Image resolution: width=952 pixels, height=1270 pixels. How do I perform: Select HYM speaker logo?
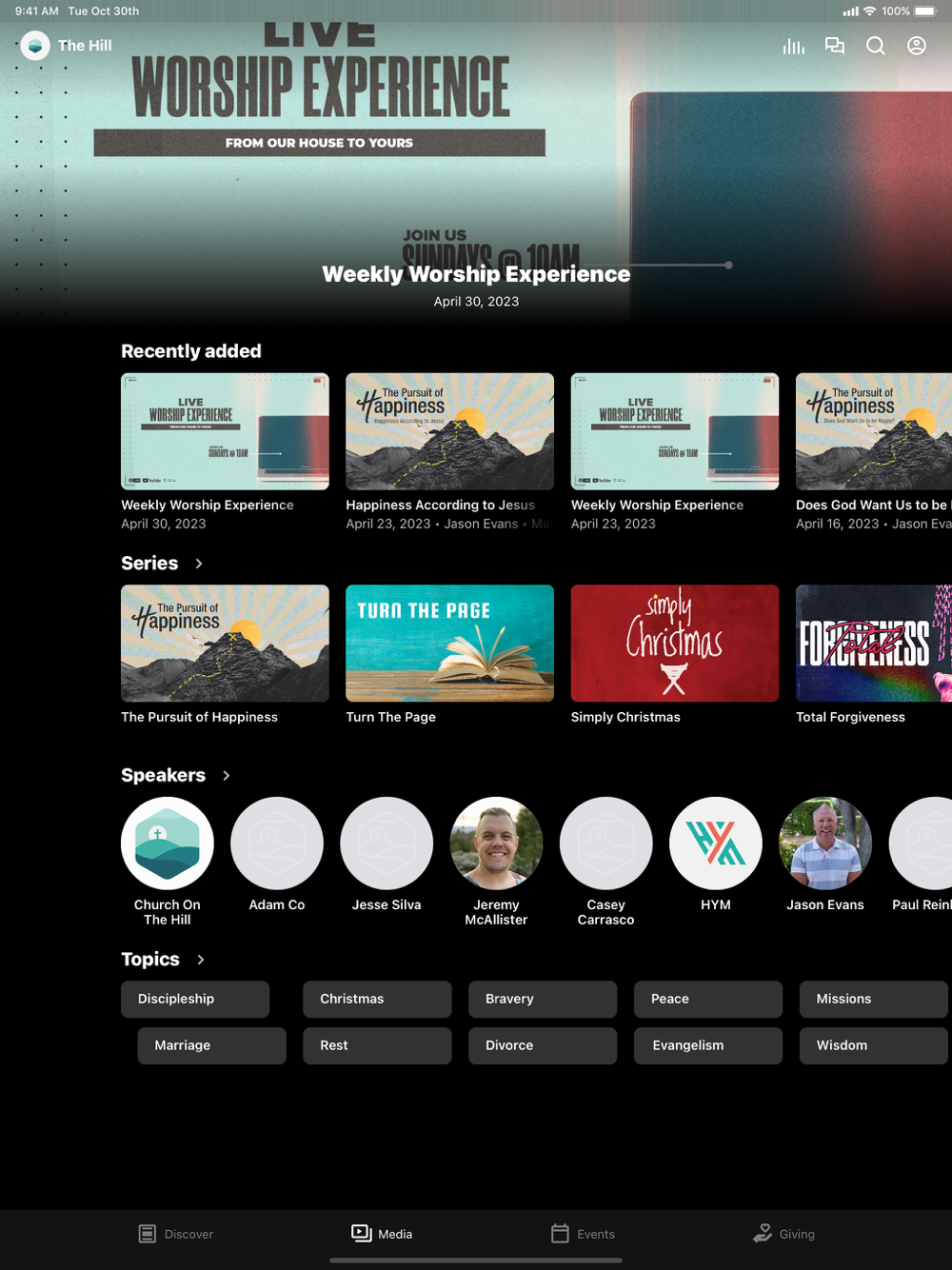716,843
